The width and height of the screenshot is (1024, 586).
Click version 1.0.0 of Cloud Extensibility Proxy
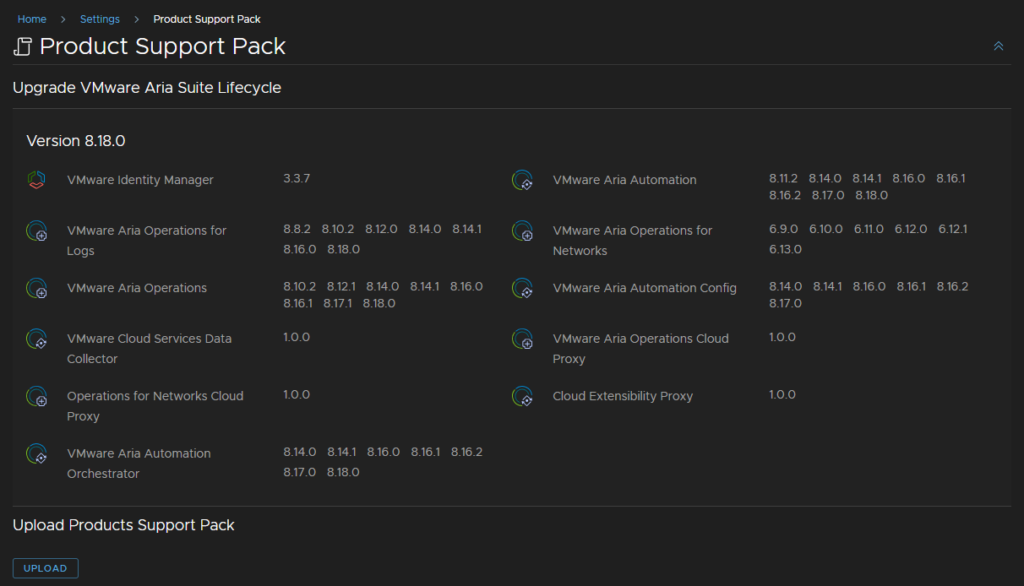click(x=782, y=395)
